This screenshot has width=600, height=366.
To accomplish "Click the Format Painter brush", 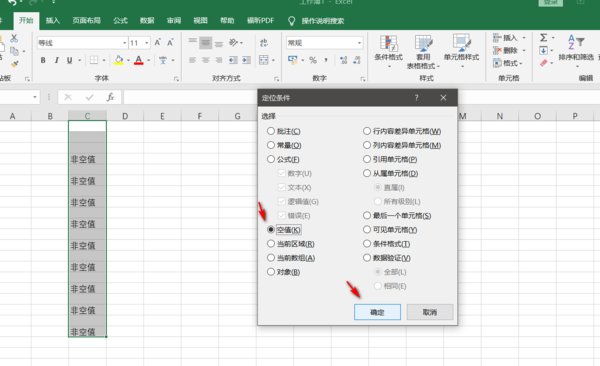I will (x=15, y=64).
